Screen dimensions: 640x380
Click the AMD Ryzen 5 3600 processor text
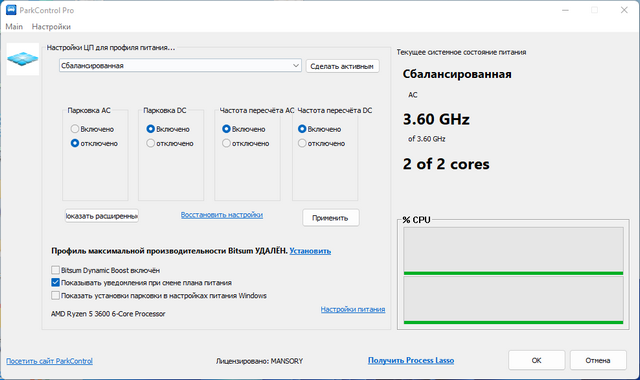[x=108, y=314]
